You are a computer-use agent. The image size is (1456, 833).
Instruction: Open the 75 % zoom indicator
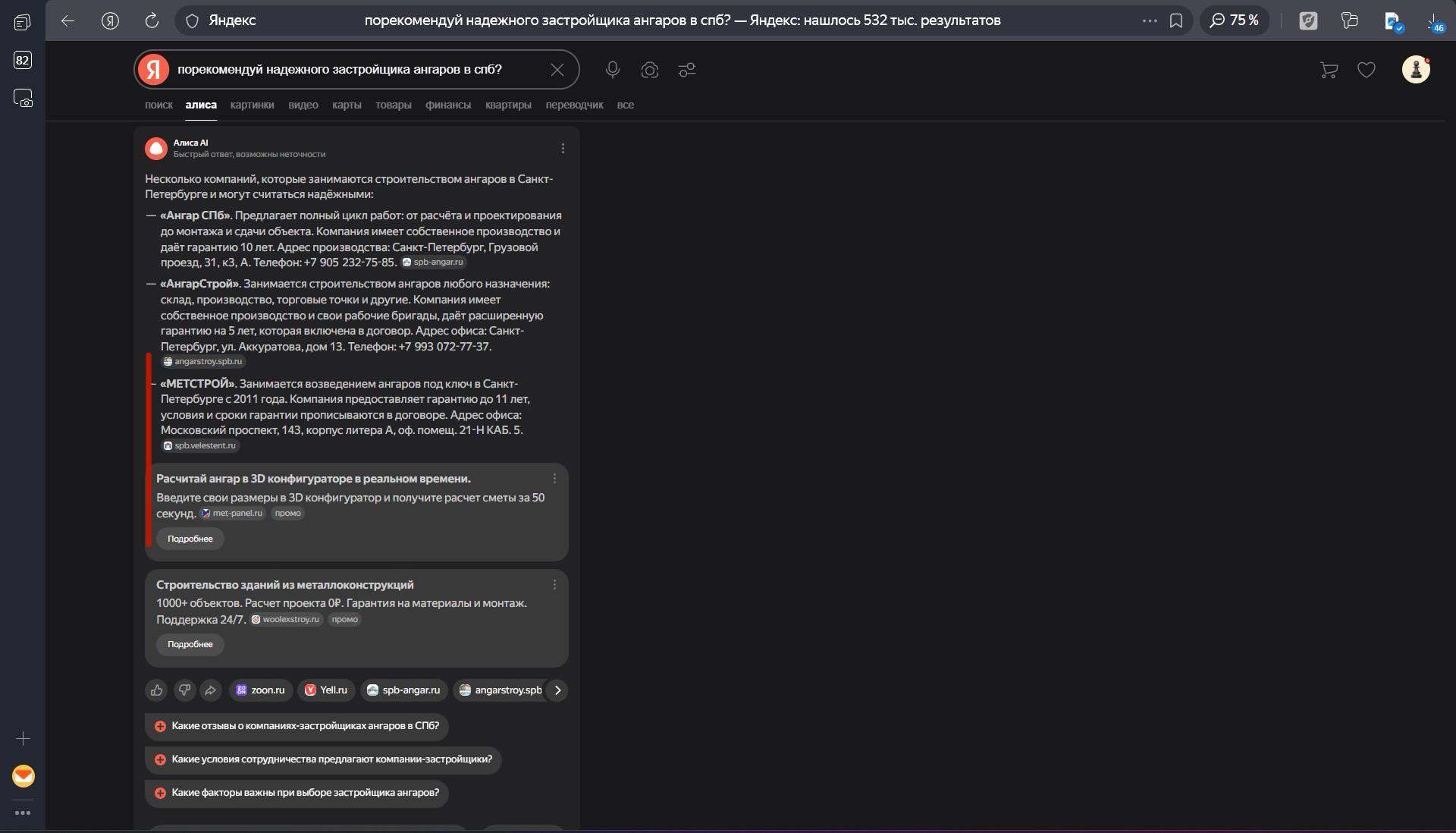[x=1234, y=20]
